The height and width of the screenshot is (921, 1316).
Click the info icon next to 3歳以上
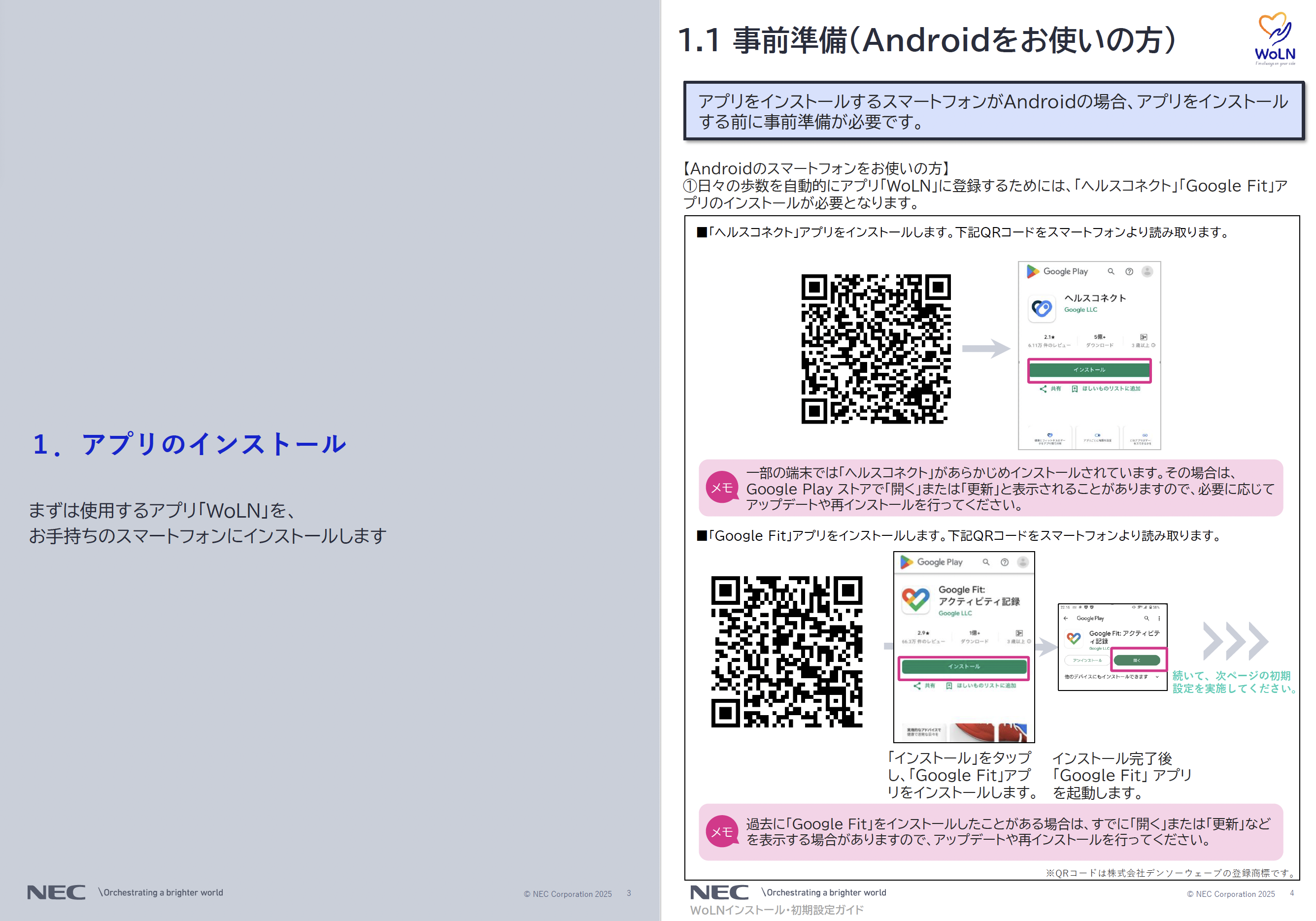[x=1154, y=346]
